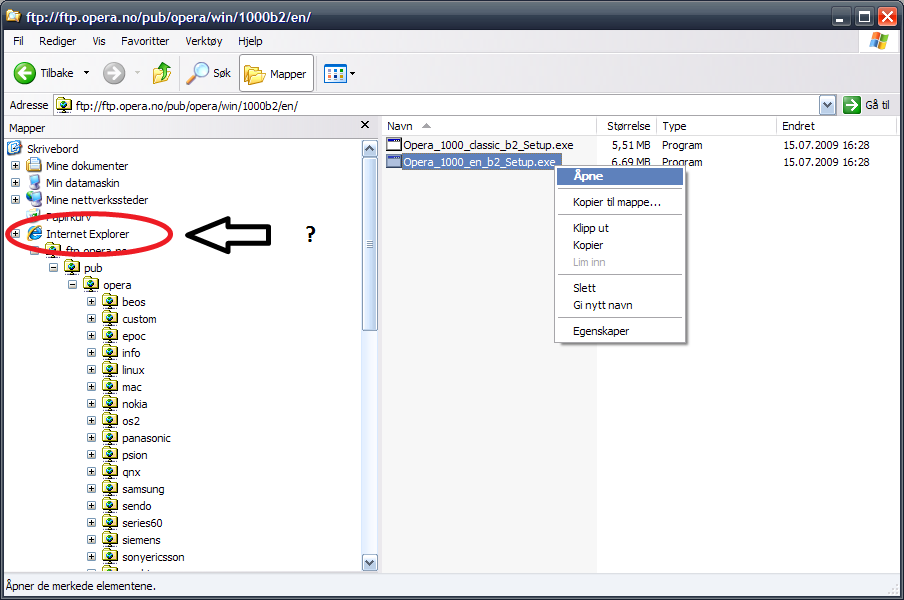Image resolution: width=904 pixels, height=600 pixels.
Task: Collapse the opera folder node
Action: pos(73,284)
